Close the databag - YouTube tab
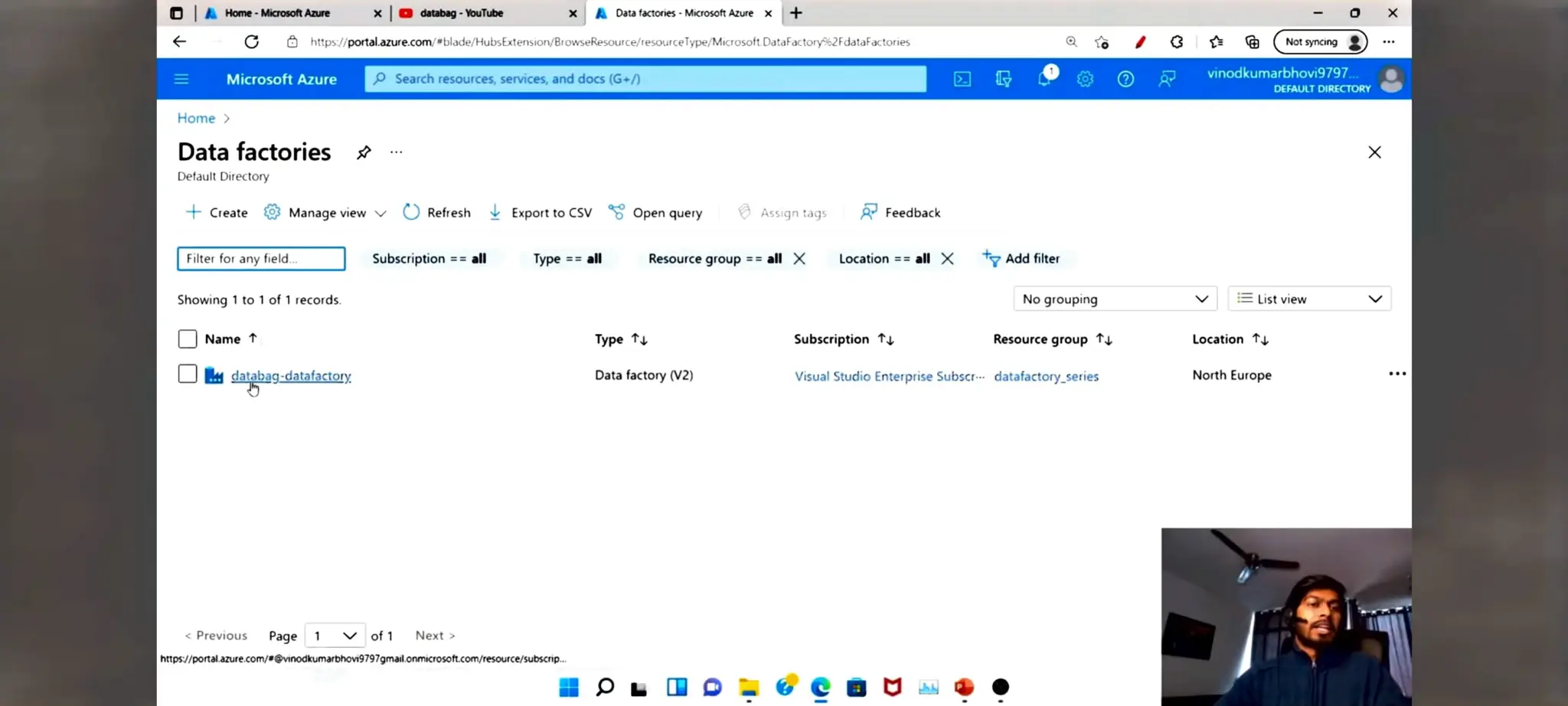Screen dimensions: 1568x706 [573, 13]
